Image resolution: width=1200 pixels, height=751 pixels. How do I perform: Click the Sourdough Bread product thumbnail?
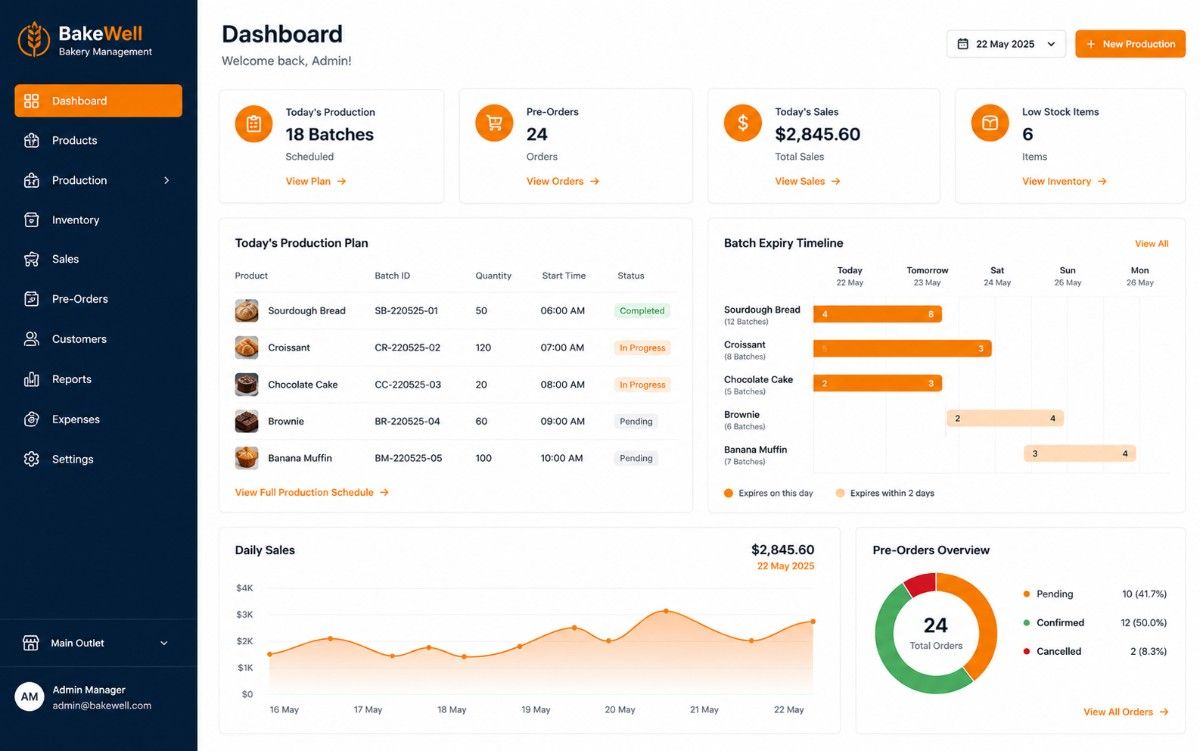[246, 311]
